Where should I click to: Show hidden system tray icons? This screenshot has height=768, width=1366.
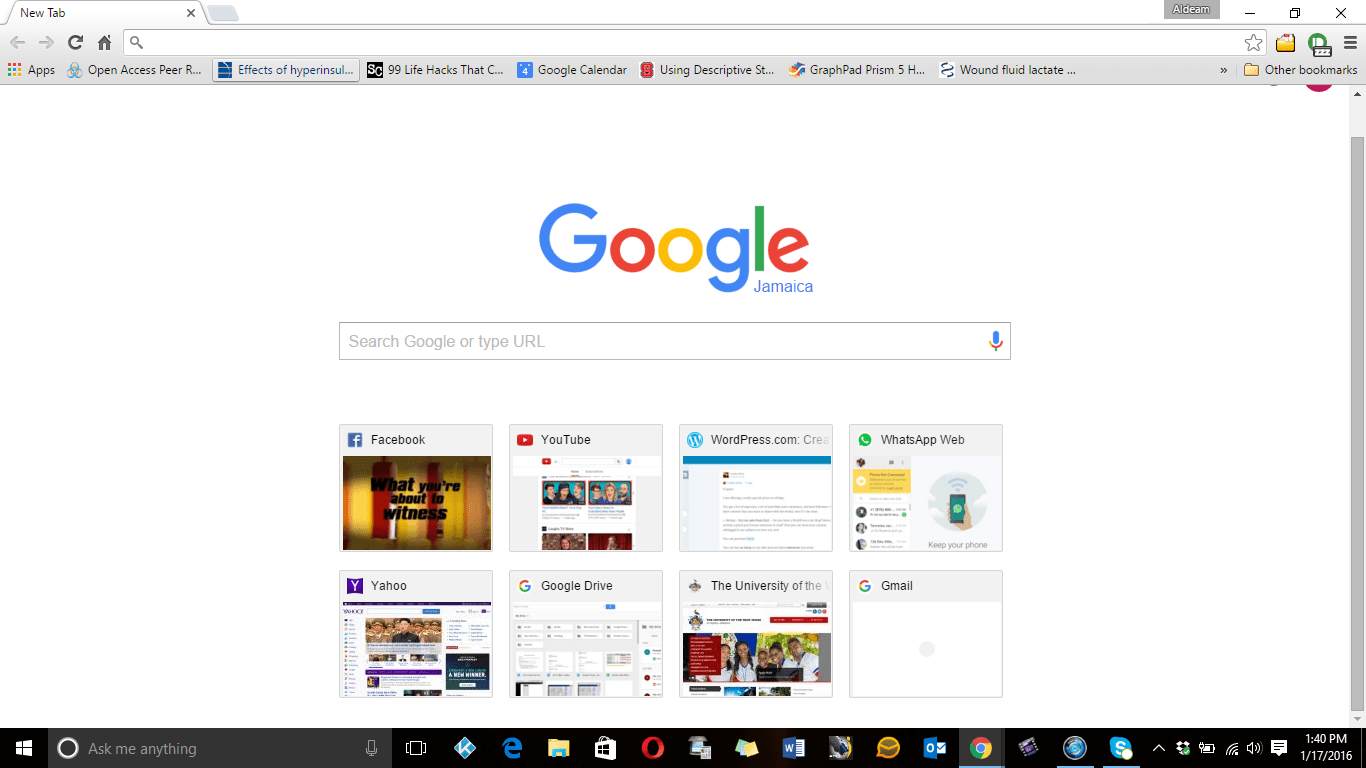click(x=1159, y=748)
